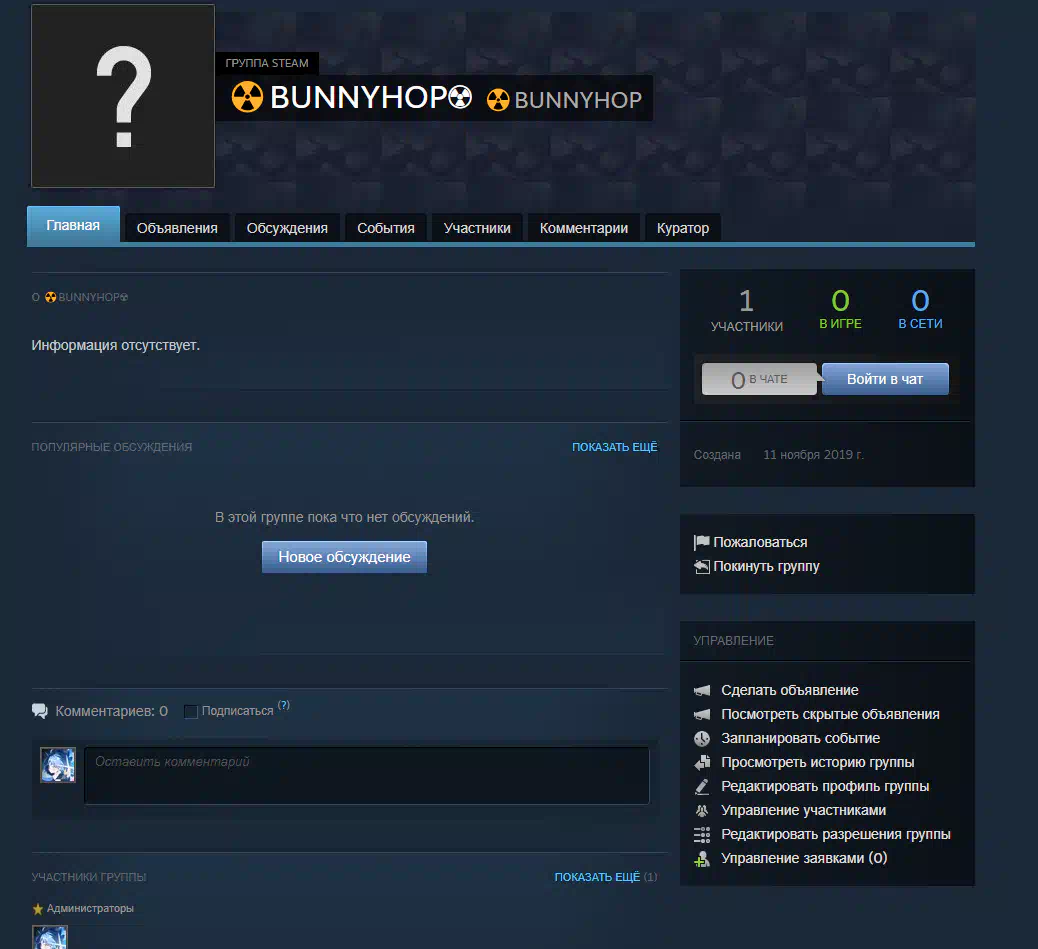Image resolution: width=1038 pixels, height=949 pixels.
Task: Click the Создана label
Action: (x=717, y=455)
